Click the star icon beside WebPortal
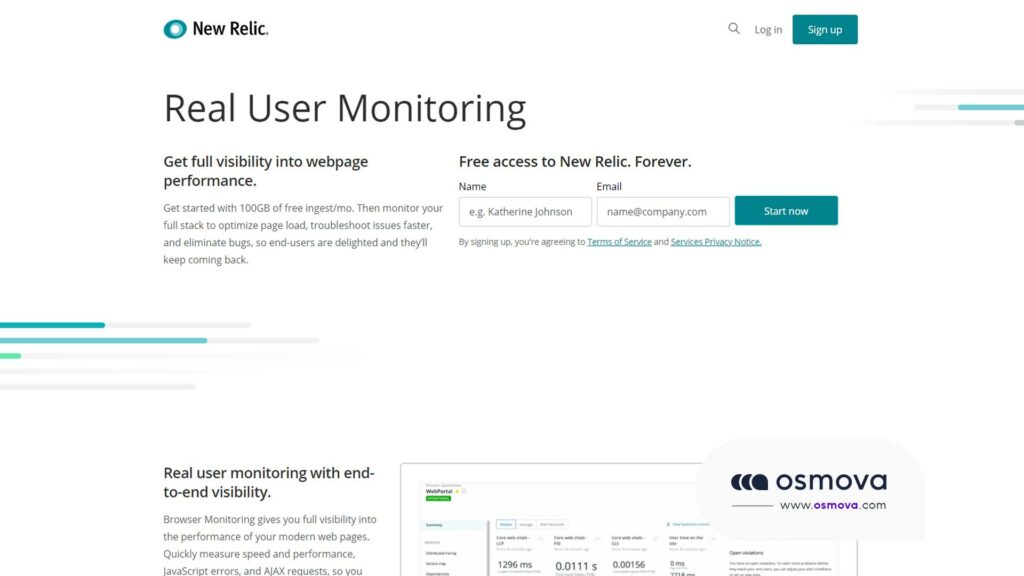Viewport: 1024px width, 576px height. 458,492
